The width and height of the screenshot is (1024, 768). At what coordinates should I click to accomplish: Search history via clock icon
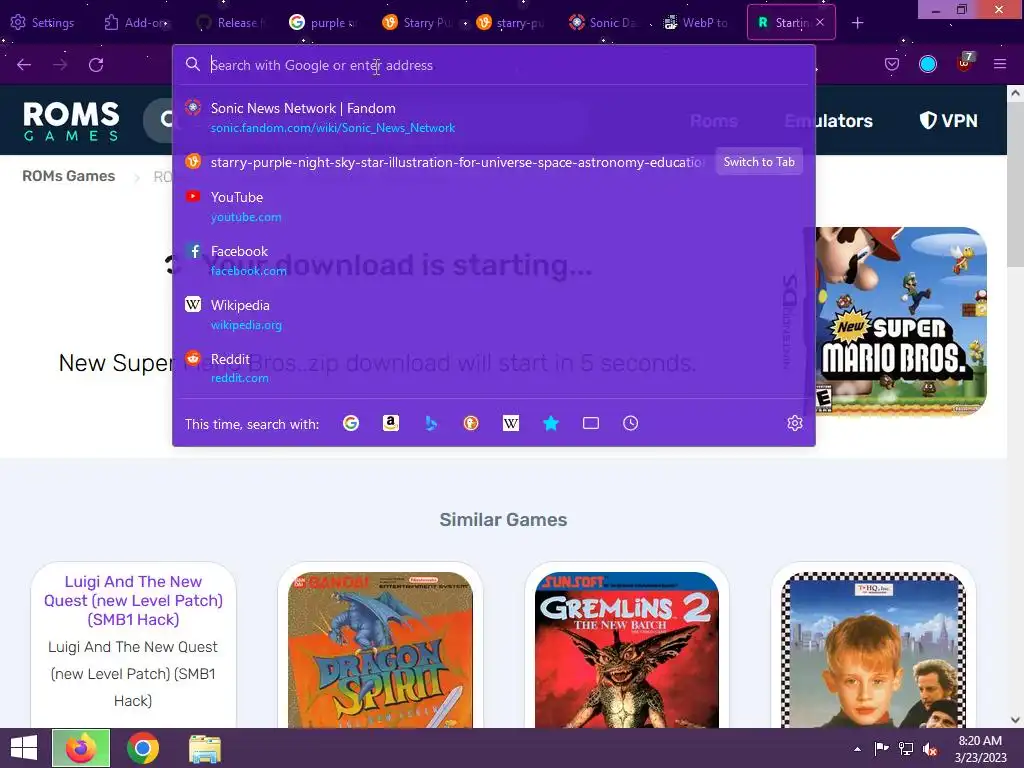tap(630, 423)
